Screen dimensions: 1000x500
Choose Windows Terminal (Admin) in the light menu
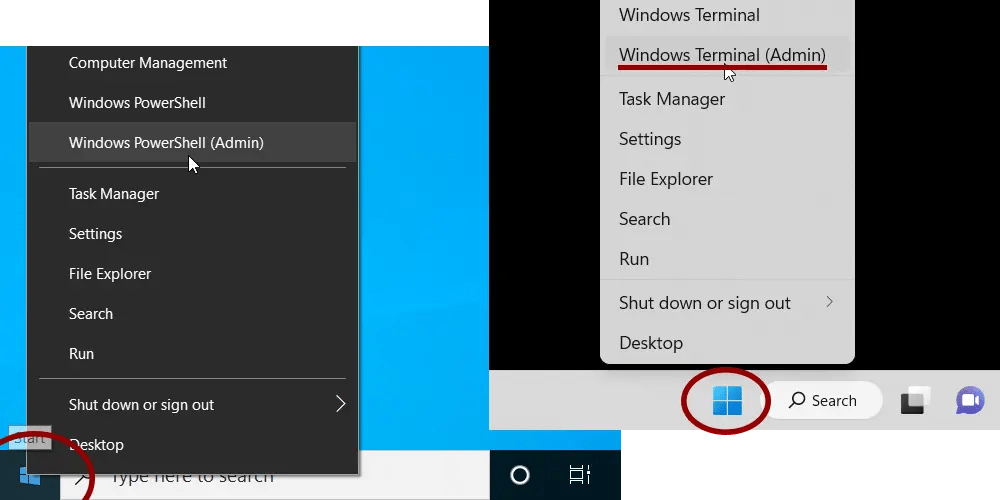(727, 55)
